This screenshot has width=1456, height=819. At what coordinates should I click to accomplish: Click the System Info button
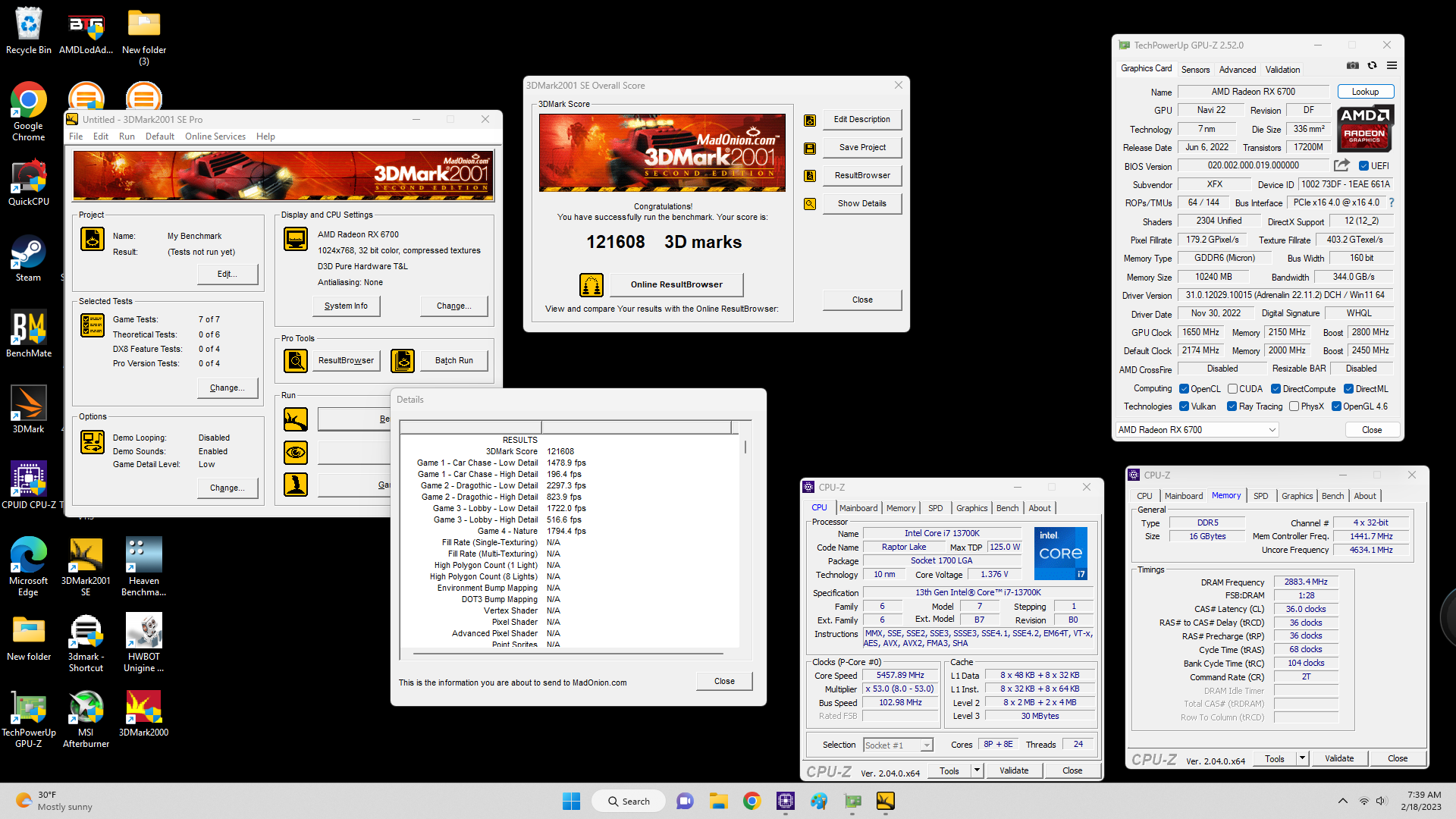pyautogui.click(x=346, y=306)
